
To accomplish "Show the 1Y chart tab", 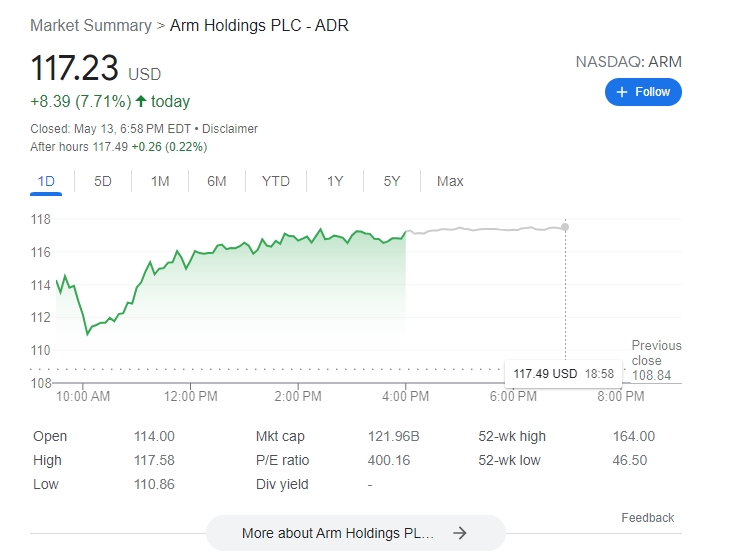I will [x=335, y=181].
